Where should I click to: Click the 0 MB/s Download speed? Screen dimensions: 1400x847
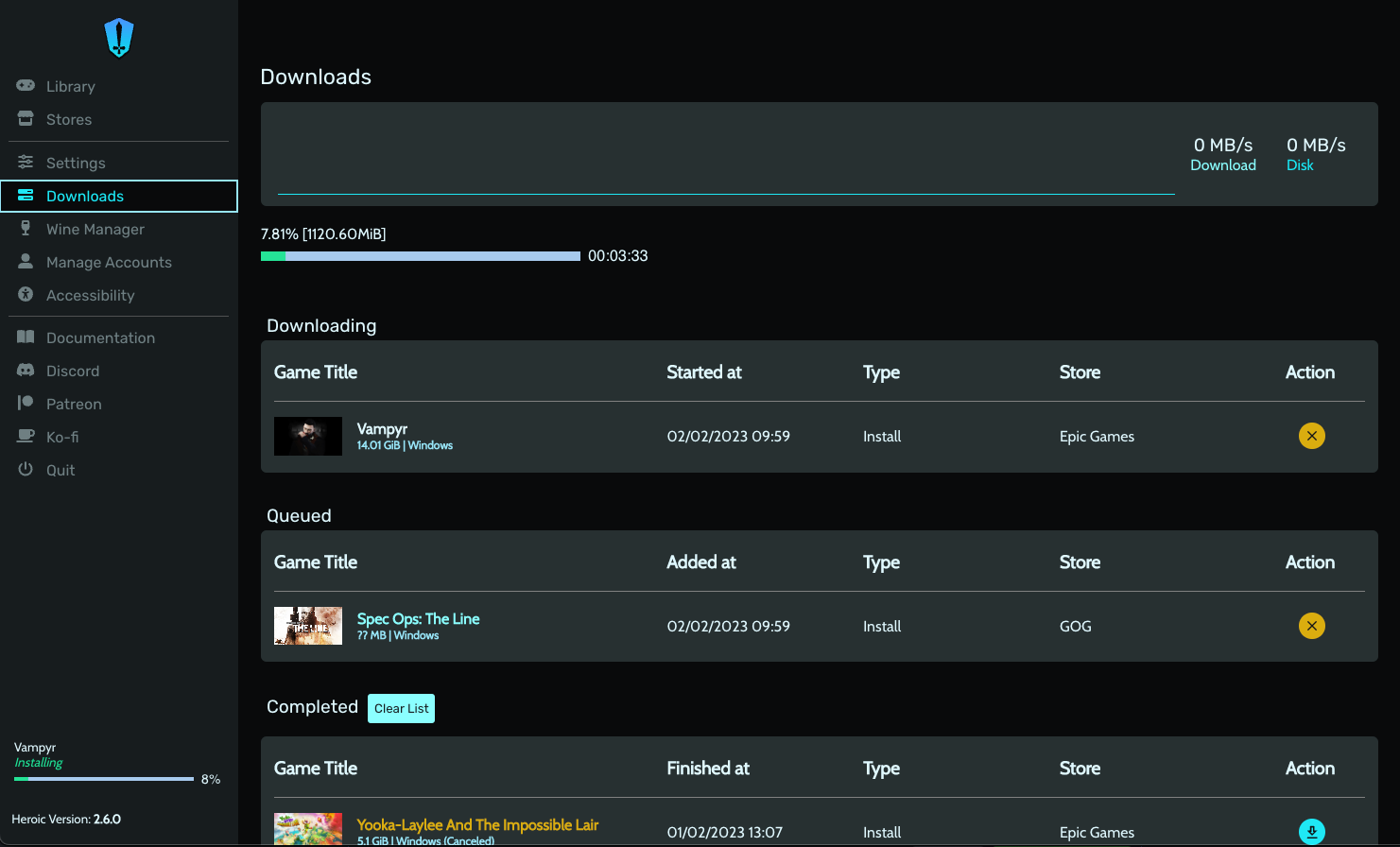click(x=1223, y=154)
